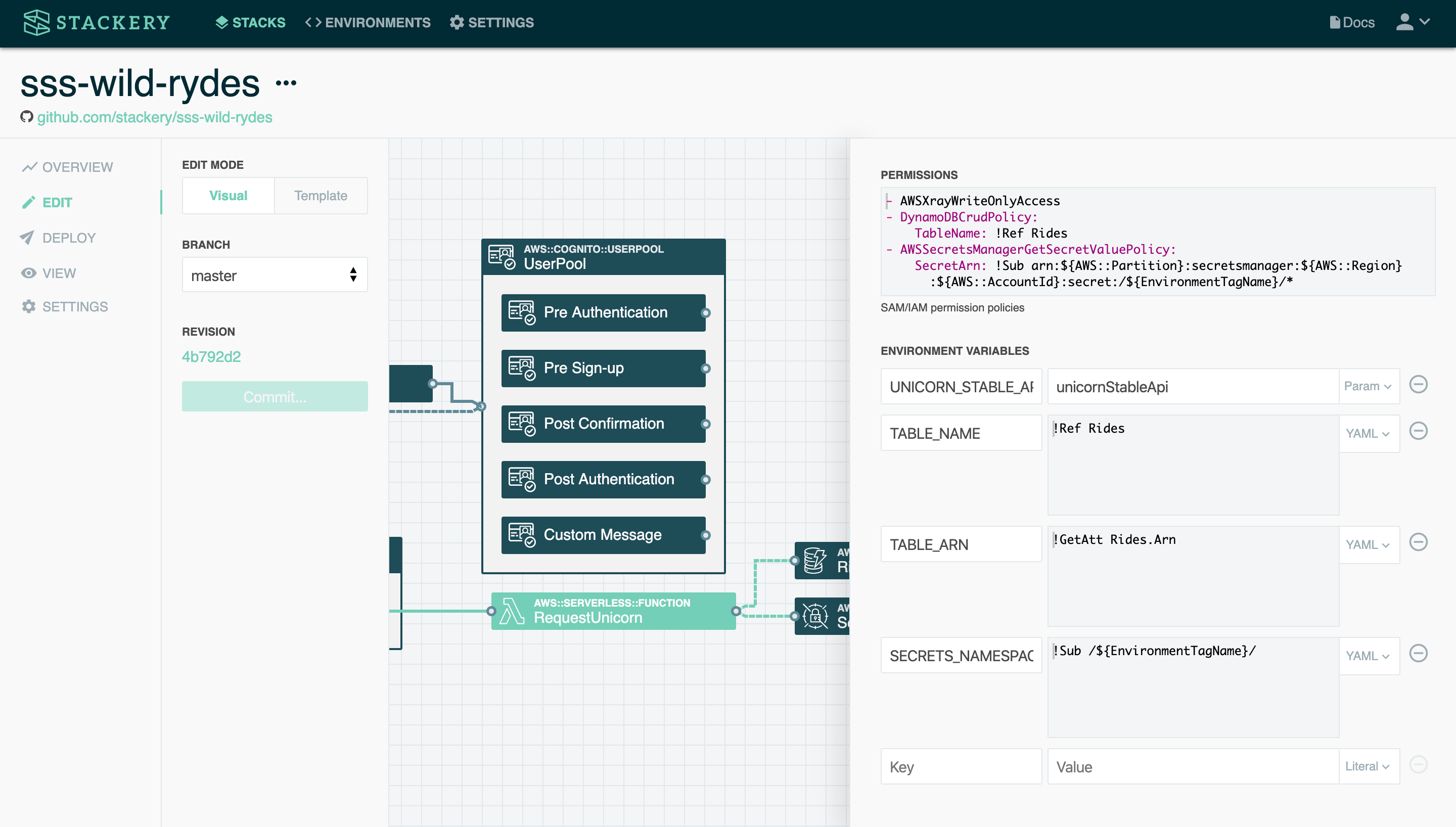This screenshot has height=827, width=1456.
Task: Edit !Sub EnvironmentTagName value editor
Action: click(x=1193, y=687)
